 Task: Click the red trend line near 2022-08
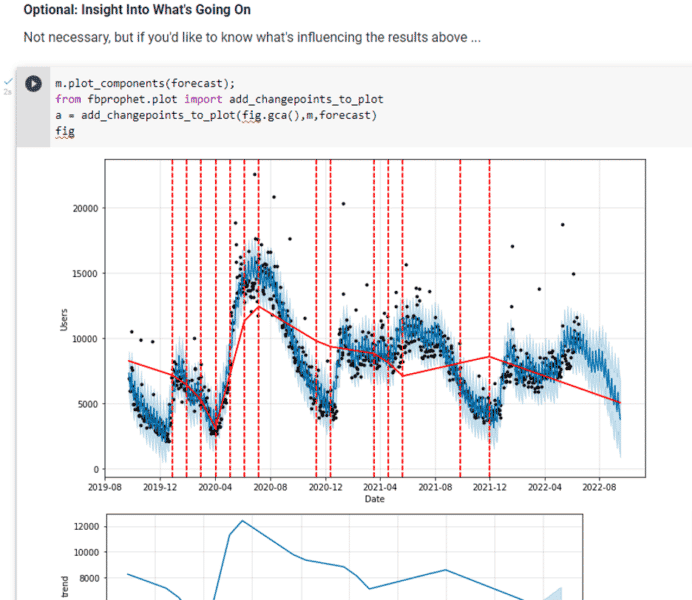tap(599, 397)
